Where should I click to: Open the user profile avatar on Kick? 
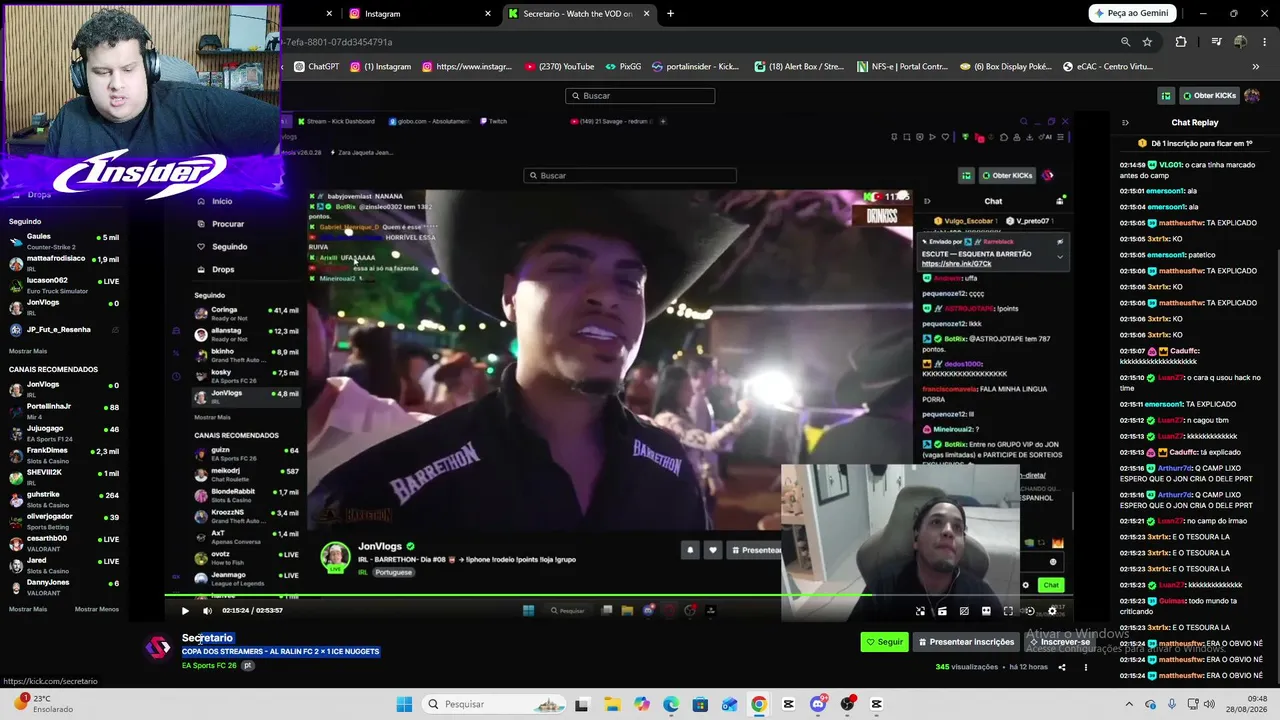pyautogui.click(x=1252, y=95)
